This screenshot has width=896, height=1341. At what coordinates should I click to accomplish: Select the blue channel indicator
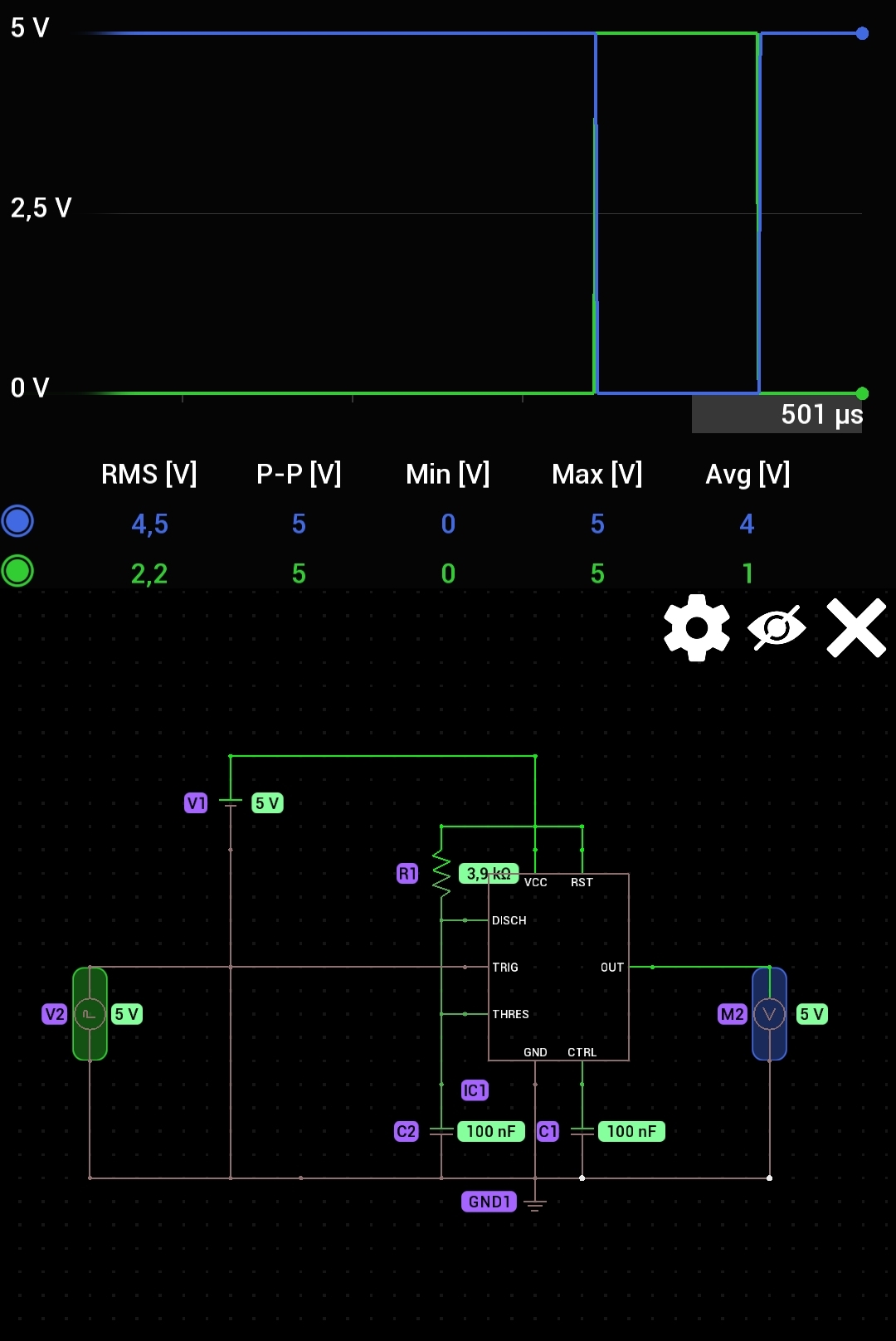tap(17, 521)
